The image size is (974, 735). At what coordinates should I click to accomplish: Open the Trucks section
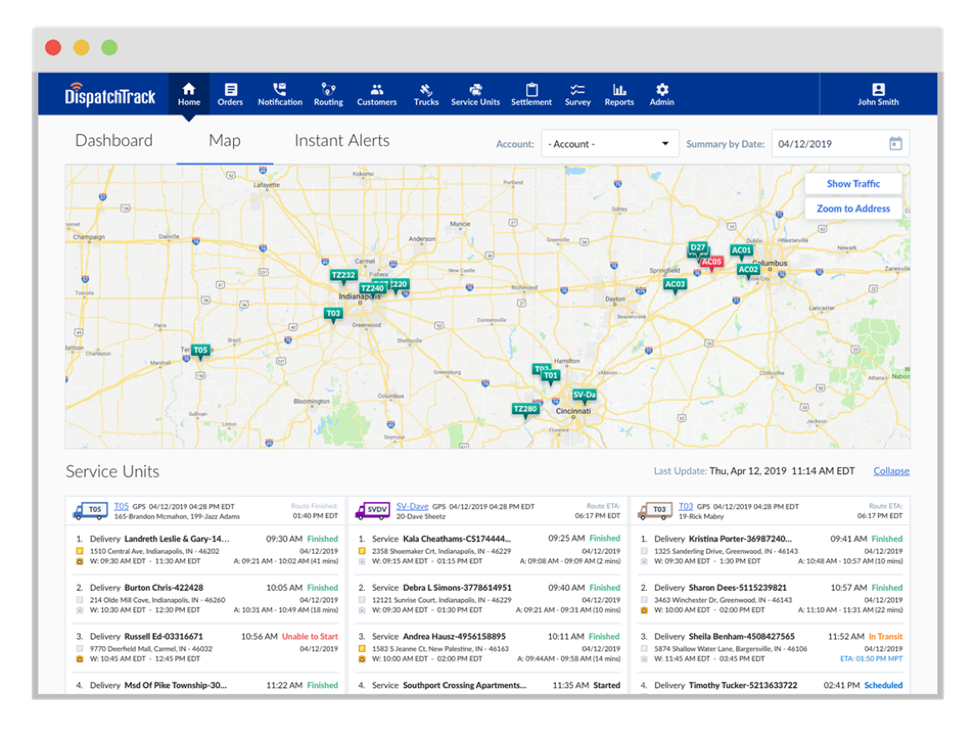[x=426, y=94]
